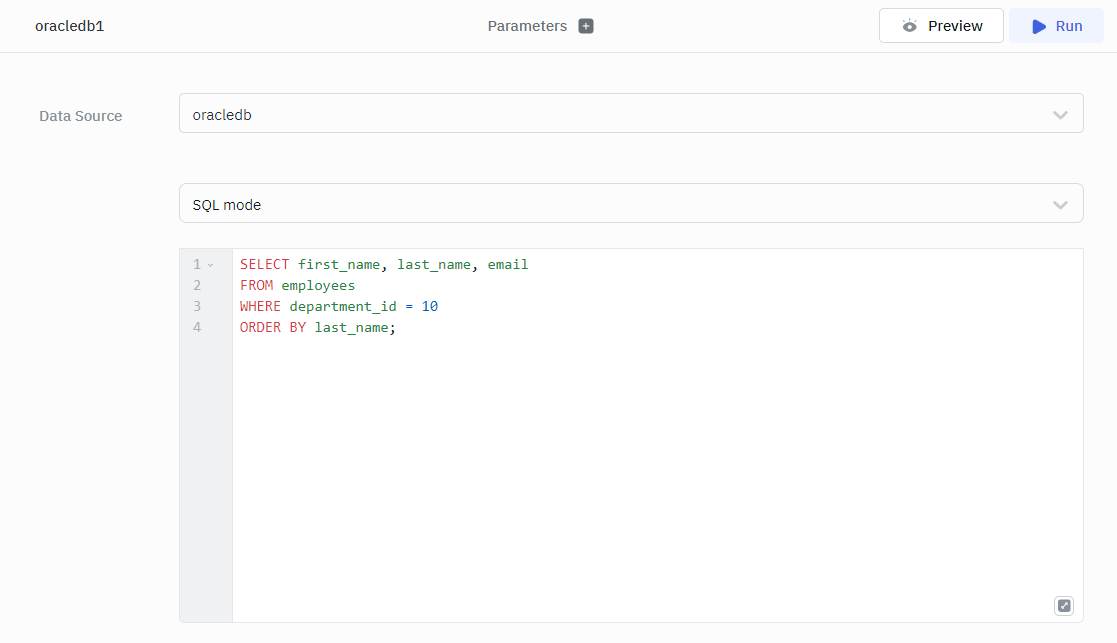Click the Data Source label

pyautogui.click(x=81, y=116)
